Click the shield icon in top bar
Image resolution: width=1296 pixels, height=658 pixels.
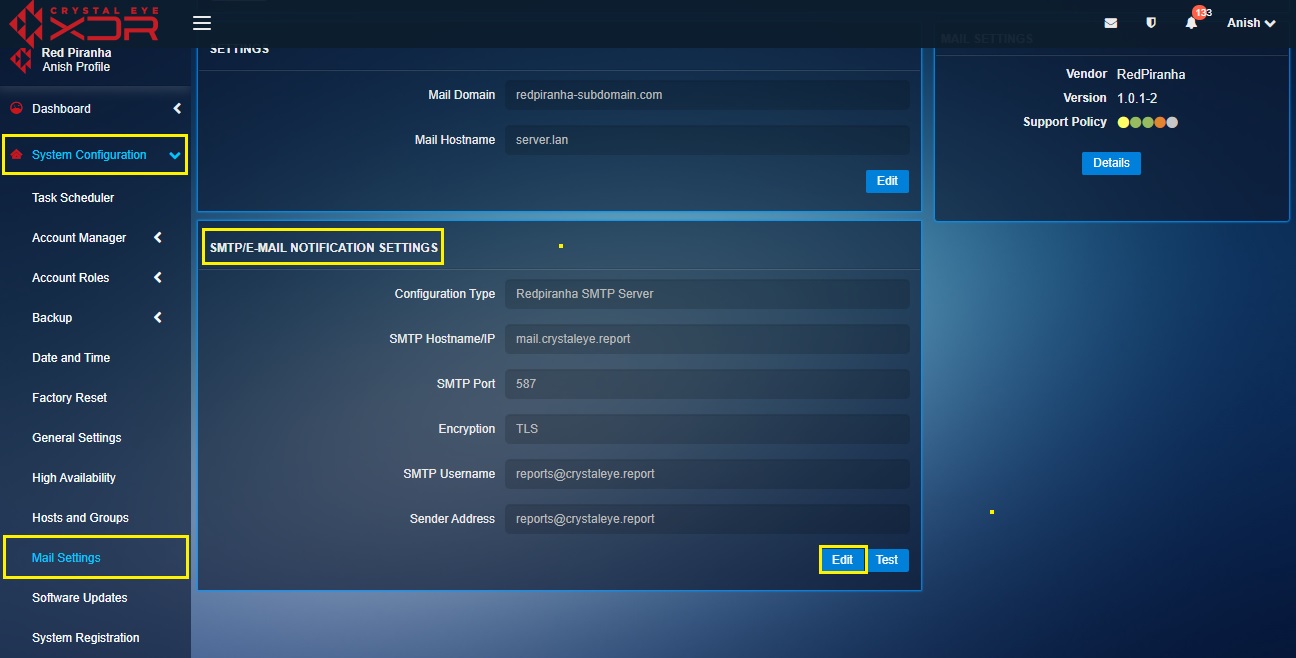tap(1151, 23)
